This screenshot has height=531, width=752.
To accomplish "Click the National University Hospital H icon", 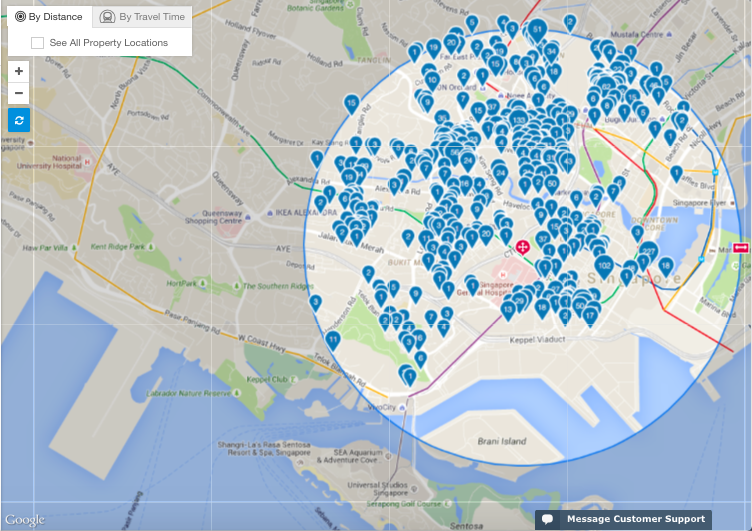I will click(87, 162).
